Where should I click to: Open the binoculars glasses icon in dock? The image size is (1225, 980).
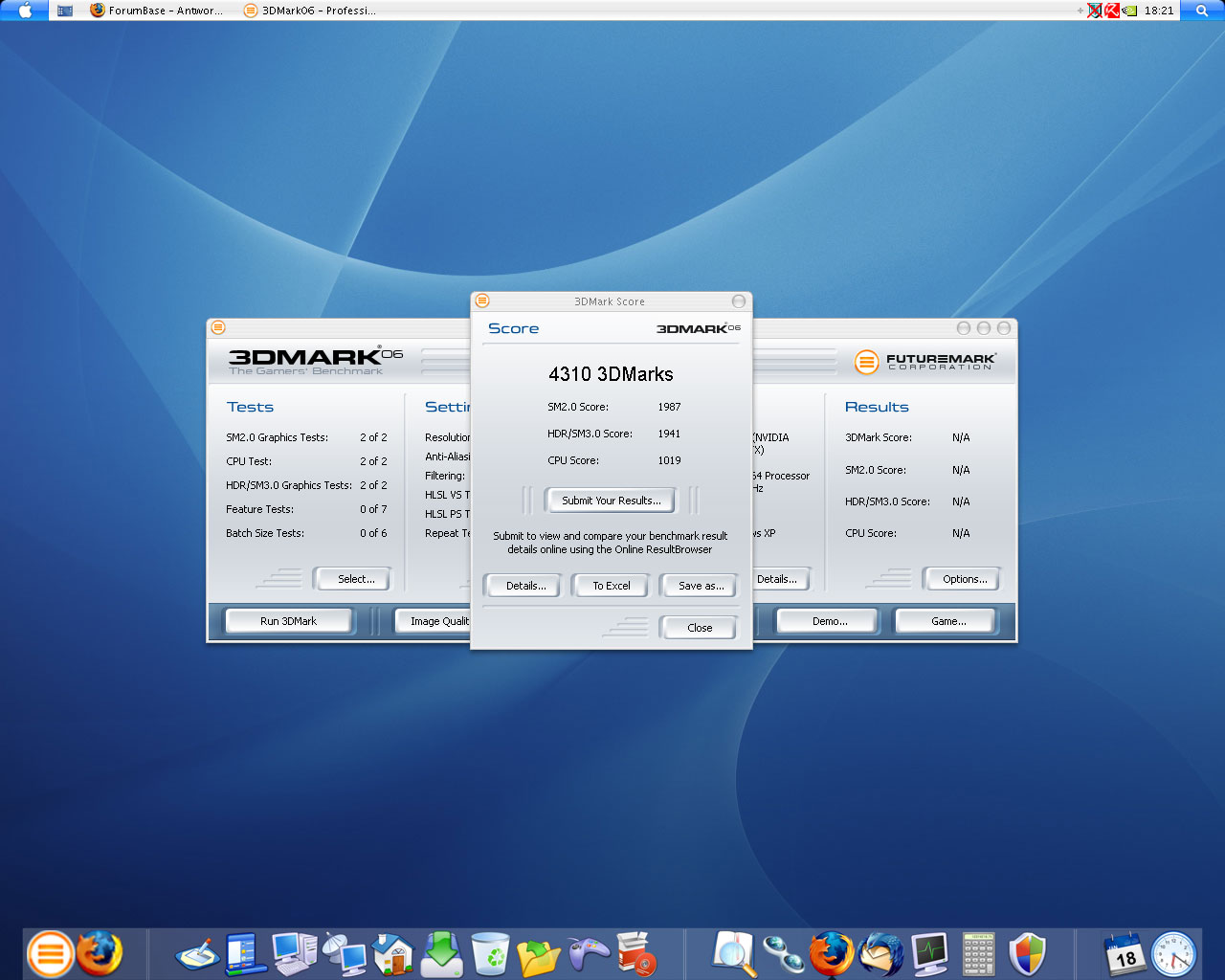(783, 954)
